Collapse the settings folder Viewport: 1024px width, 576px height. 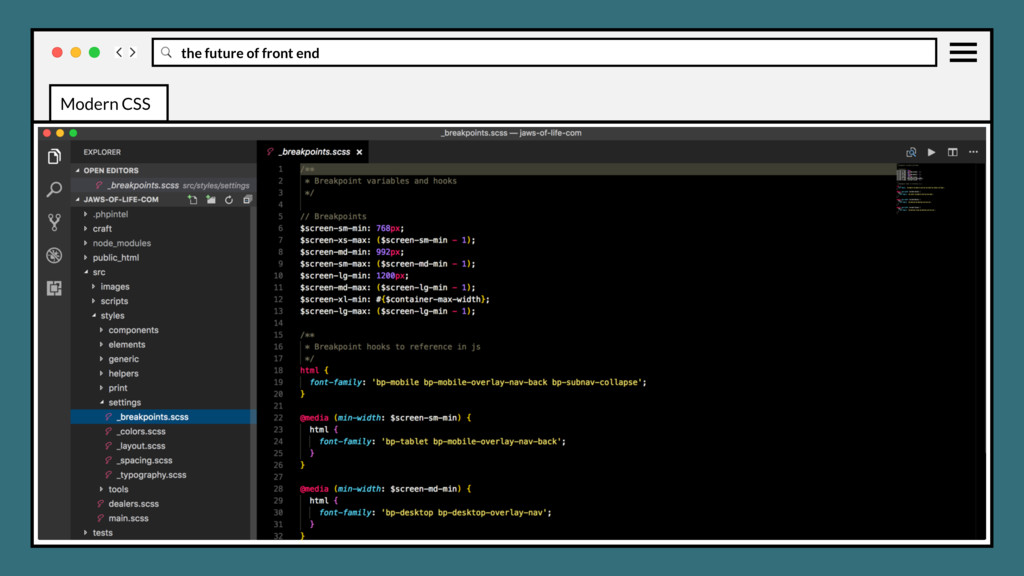tap(124, 402)
